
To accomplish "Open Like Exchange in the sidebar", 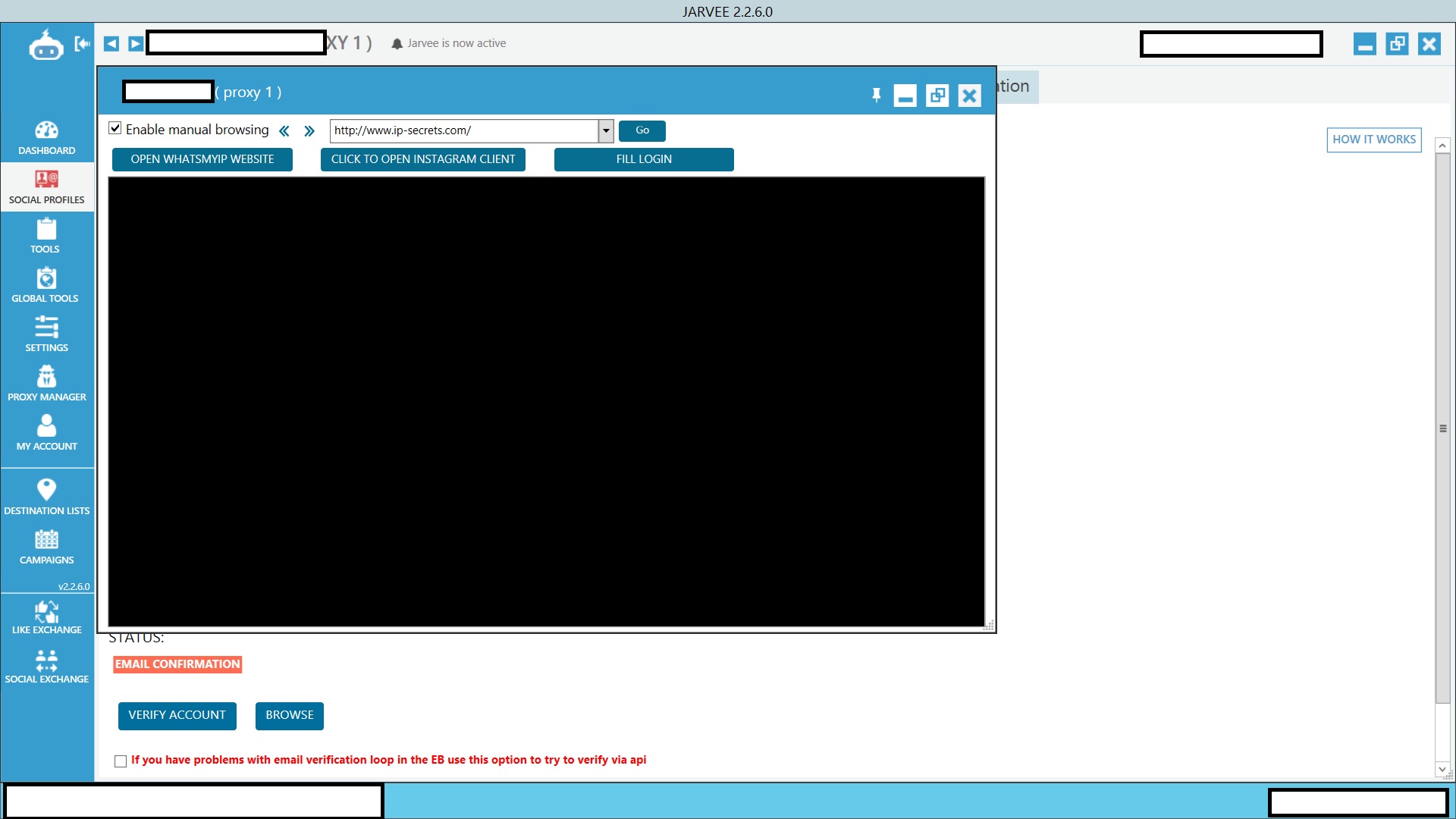I will click(46, 617).
